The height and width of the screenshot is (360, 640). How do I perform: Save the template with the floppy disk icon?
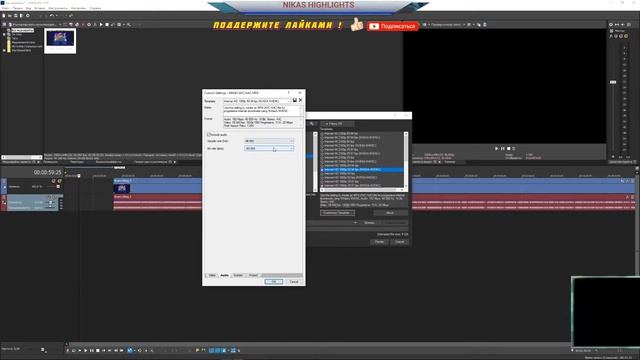295,100
